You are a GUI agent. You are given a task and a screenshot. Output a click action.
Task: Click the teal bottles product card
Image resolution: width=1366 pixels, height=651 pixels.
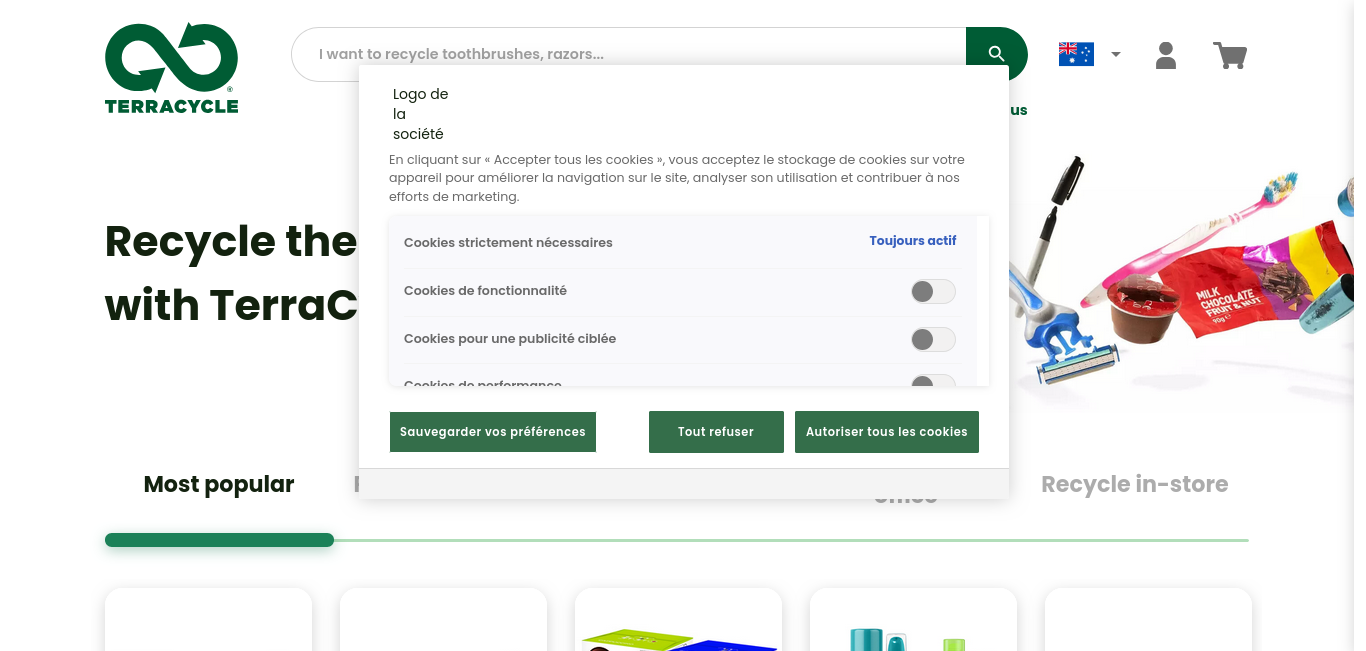pos(913,620)
